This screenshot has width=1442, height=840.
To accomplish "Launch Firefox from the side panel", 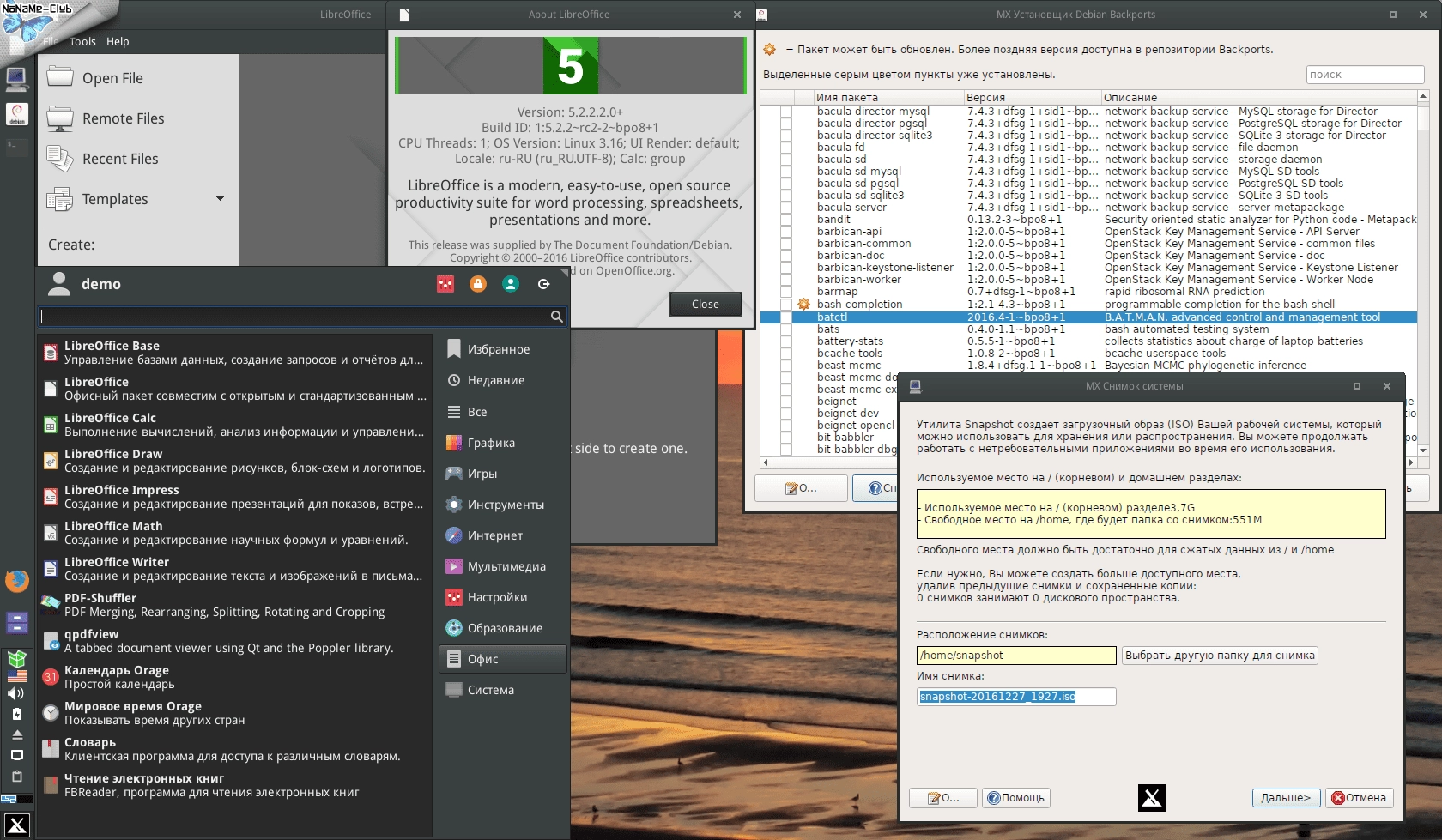I will point(16,582).
